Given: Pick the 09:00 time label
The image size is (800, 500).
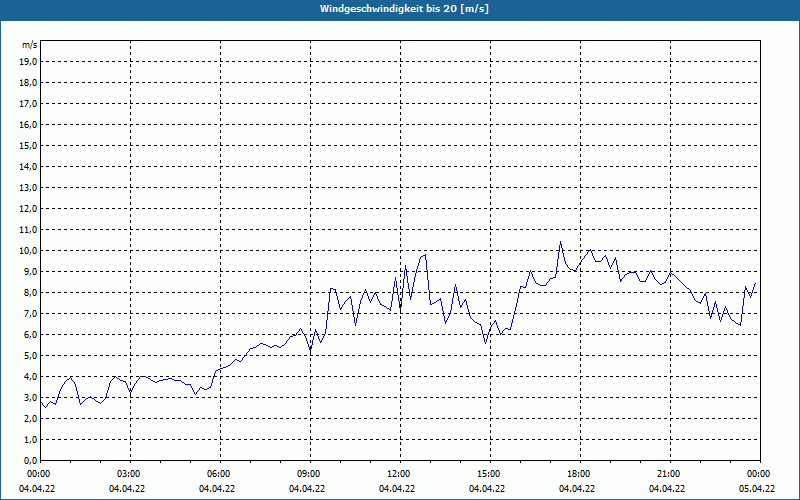Looking at the screenshot, I should 311,474.
